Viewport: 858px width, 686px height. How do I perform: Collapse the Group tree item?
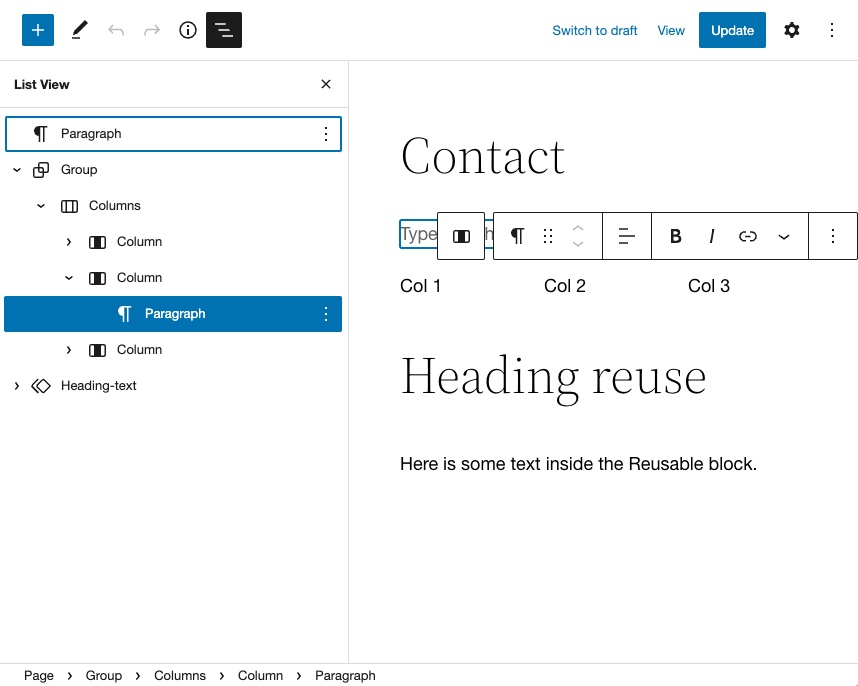[16, 169]
